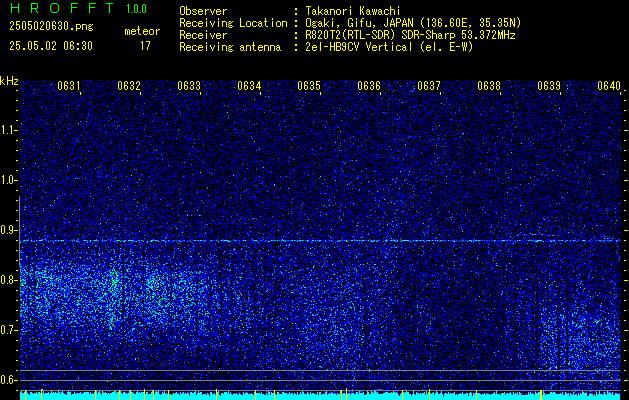Click the Receiving Location label
The image size is (629, 400).
tap(233, 23)
